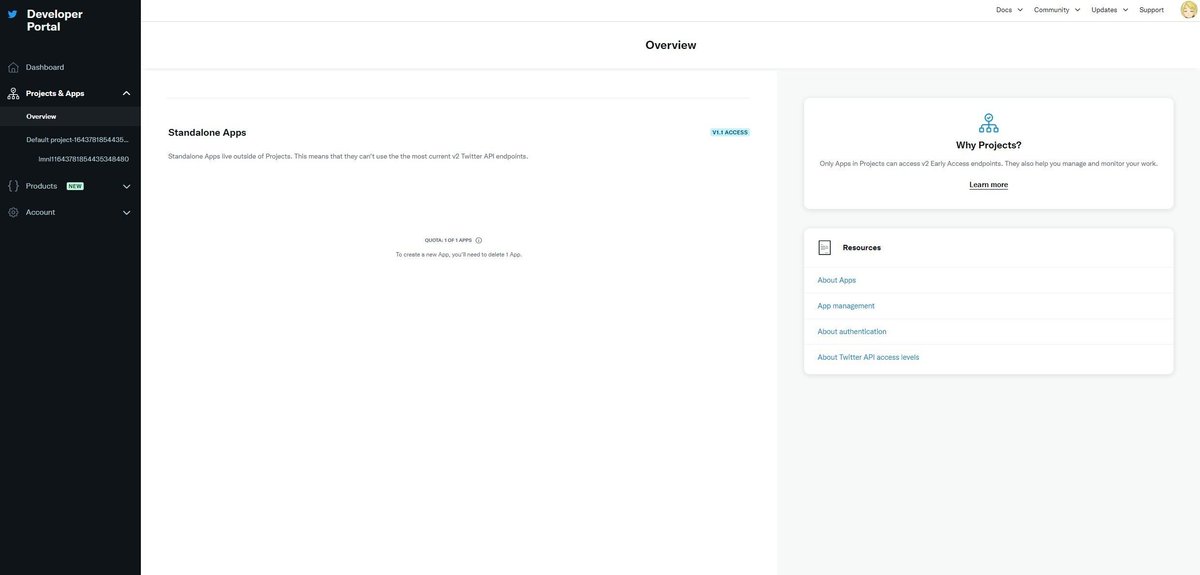Open the App management resource link
This screenshot has height=575, width=1200.
coord(846,306)
